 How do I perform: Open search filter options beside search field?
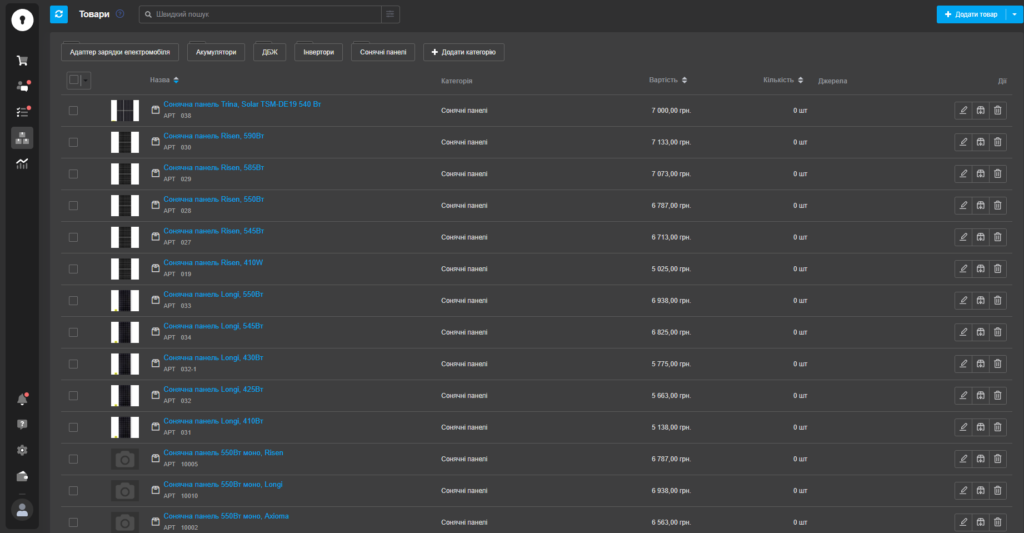390,14
